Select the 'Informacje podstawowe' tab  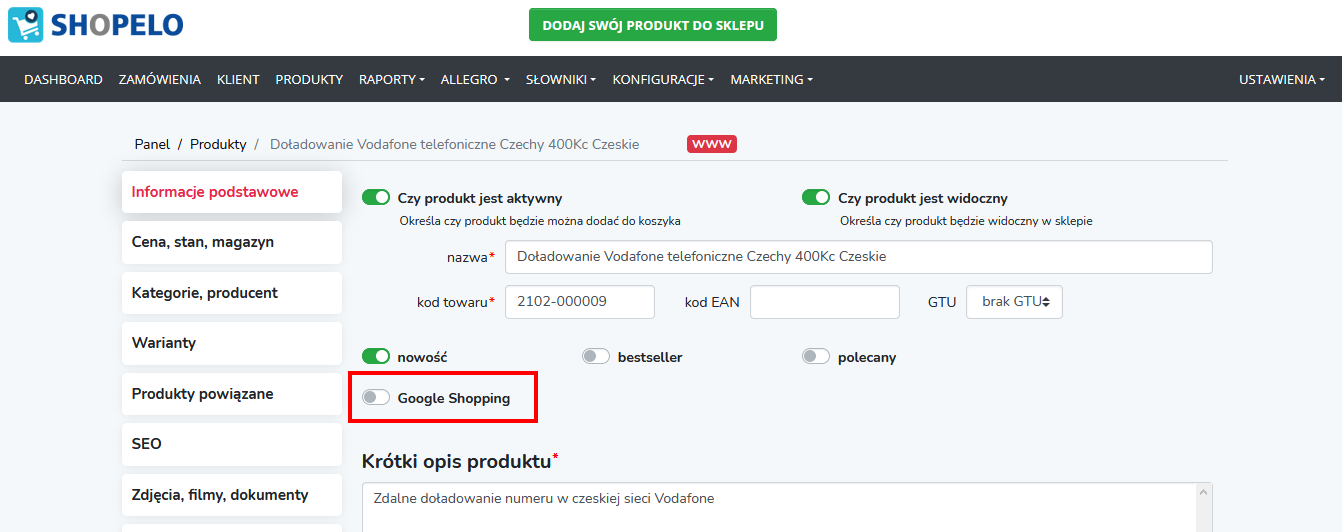(x=232, y=192)
